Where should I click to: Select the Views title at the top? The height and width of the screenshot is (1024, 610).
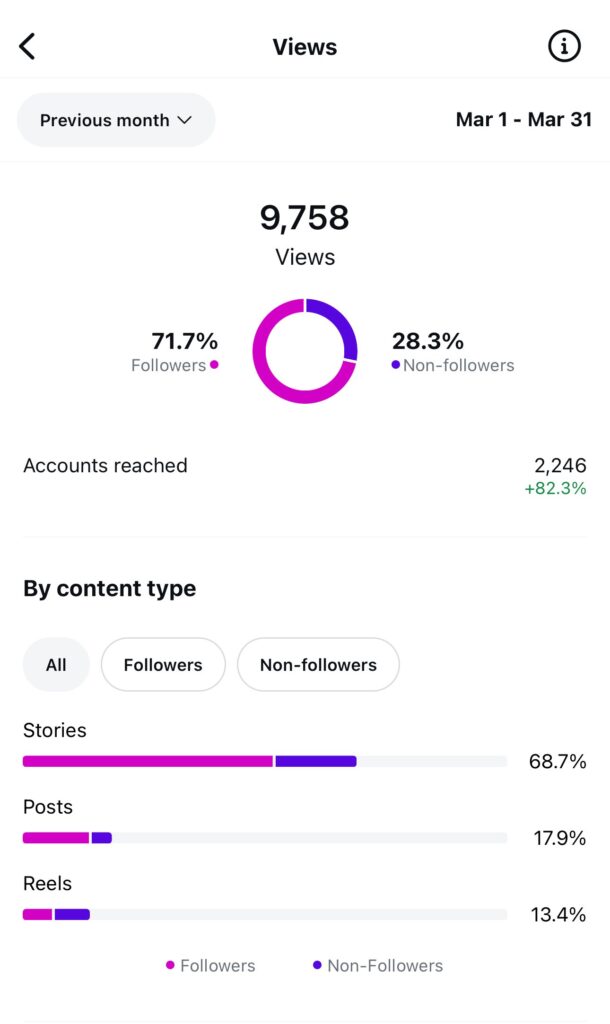point(304,46)
